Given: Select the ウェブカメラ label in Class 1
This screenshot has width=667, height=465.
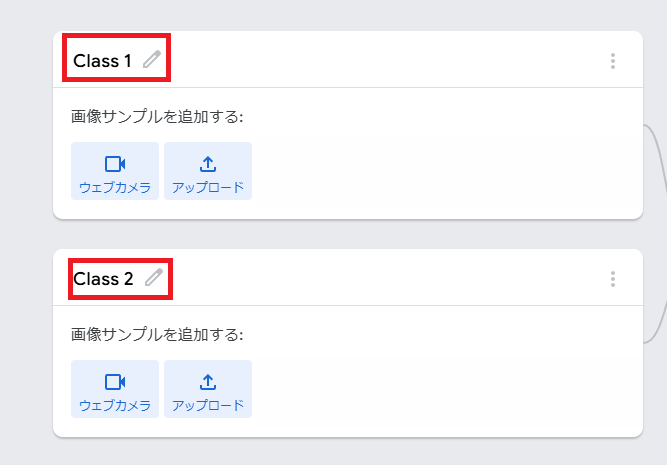Looking at the screenshot, I should (x=115, y=188).
